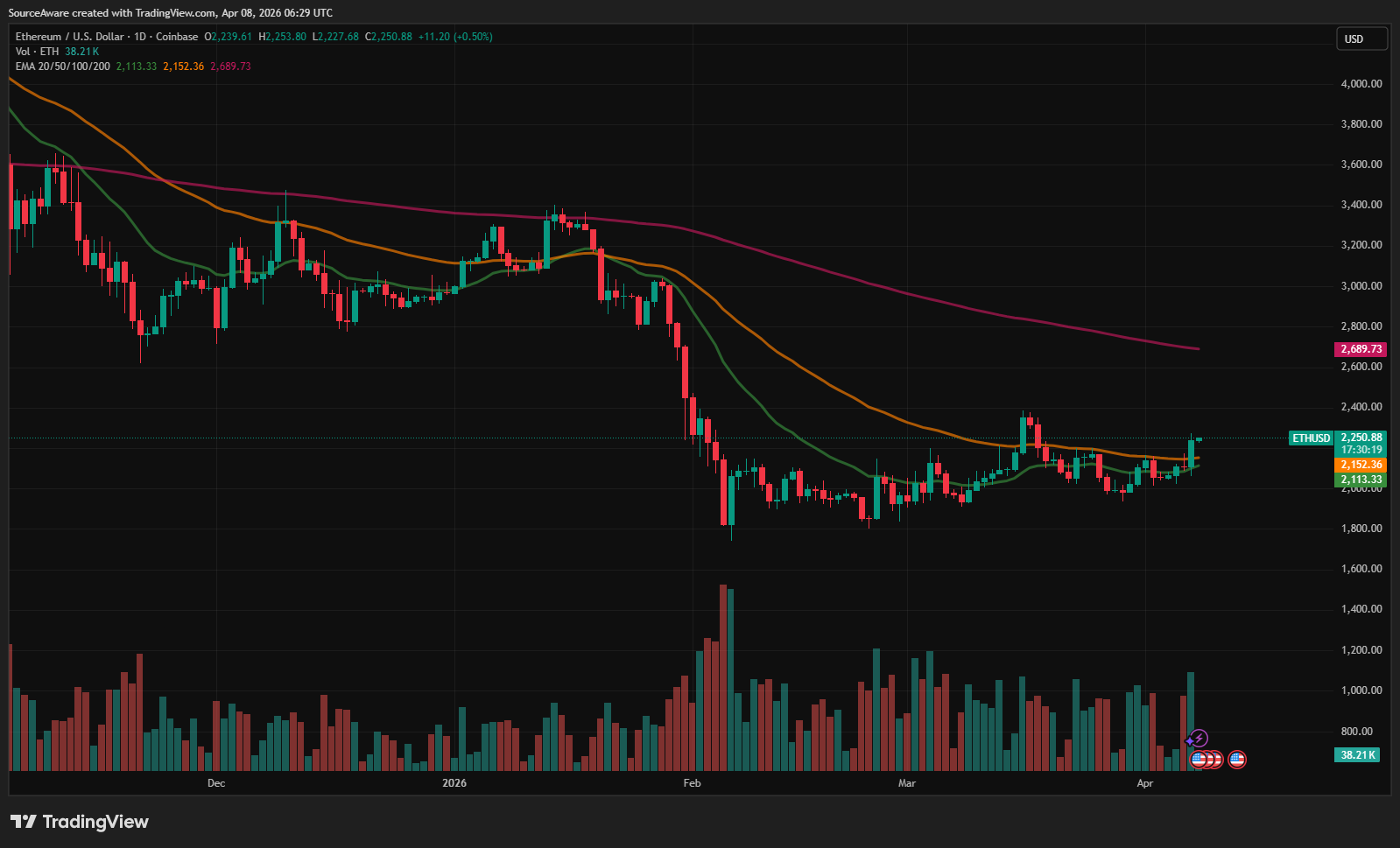
Task: Click the "Apr" label on the time axis
Action: [1145, 783]
